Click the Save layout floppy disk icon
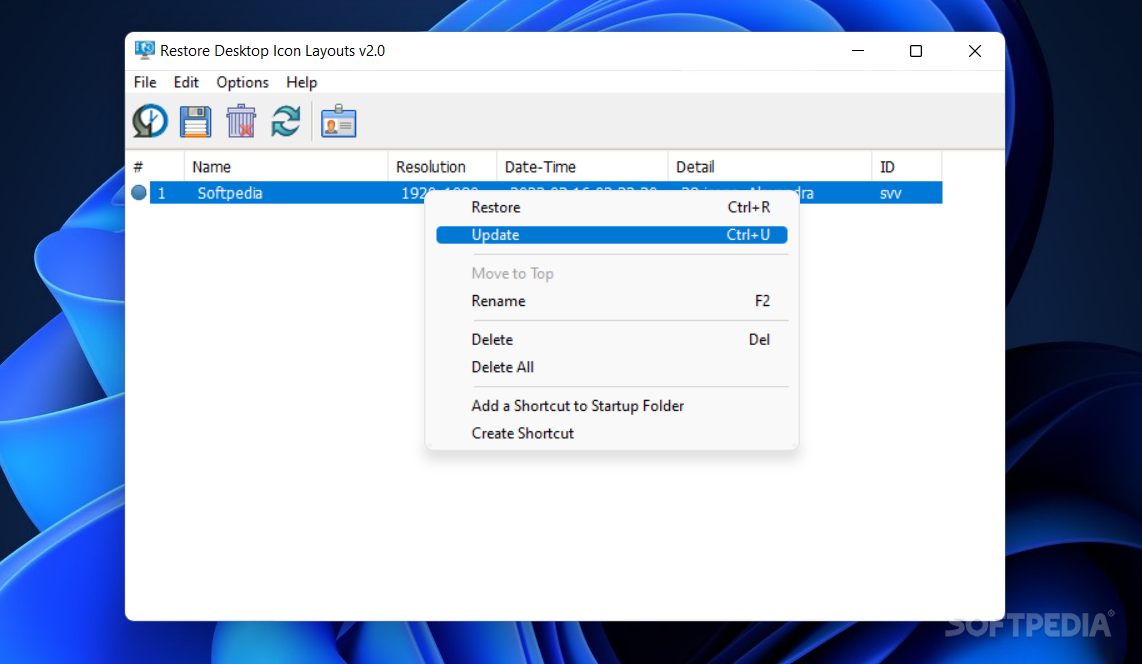Screen dimensions: 1142x664 coord(195,122)
